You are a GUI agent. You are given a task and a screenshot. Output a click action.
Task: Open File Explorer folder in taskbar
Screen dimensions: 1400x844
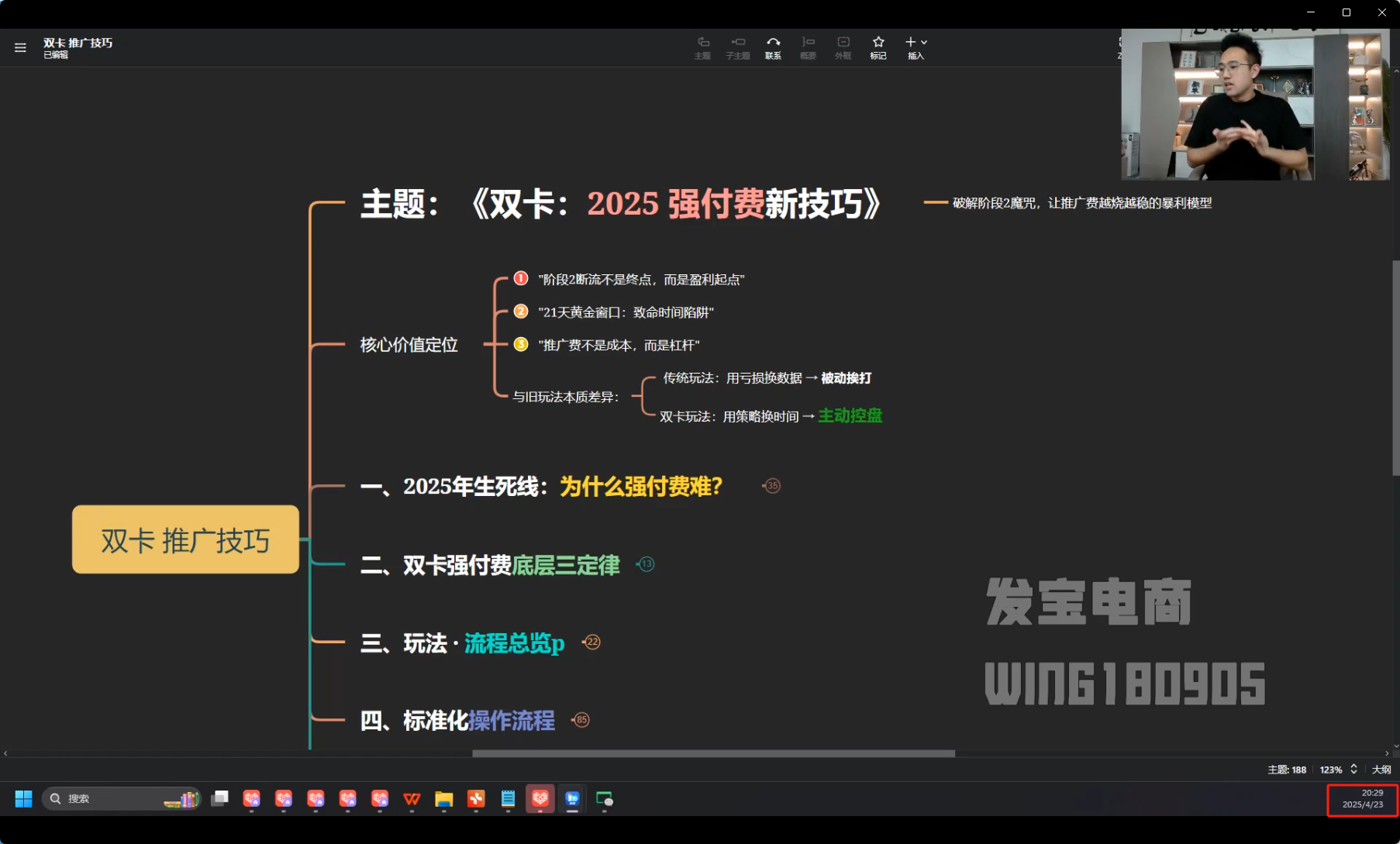pos(443,799)
